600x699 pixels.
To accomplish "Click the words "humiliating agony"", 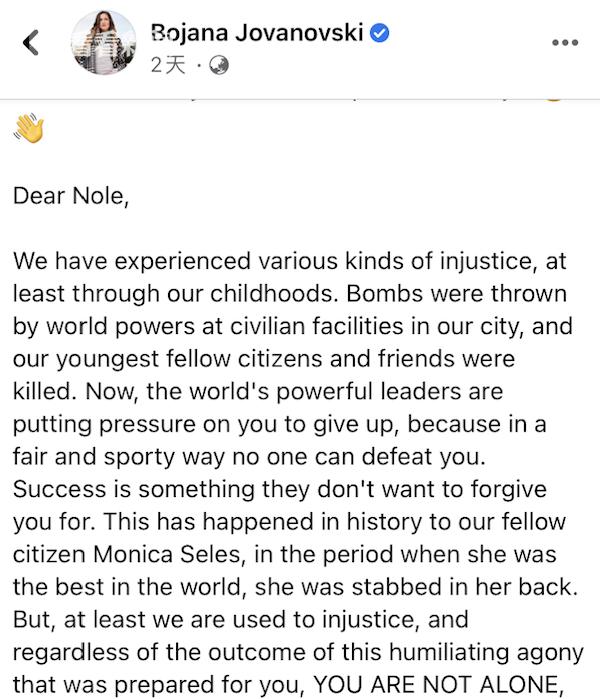I will [x=486, y=653].
